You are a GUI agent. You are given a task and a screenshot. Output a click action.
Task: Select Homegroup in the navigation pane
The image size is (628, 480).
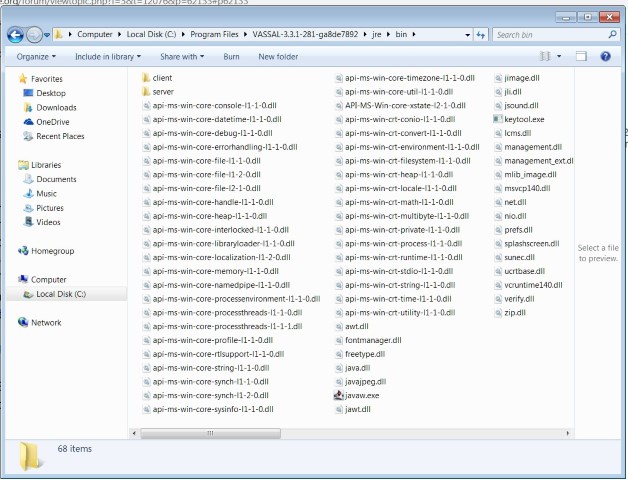point(52,251)
